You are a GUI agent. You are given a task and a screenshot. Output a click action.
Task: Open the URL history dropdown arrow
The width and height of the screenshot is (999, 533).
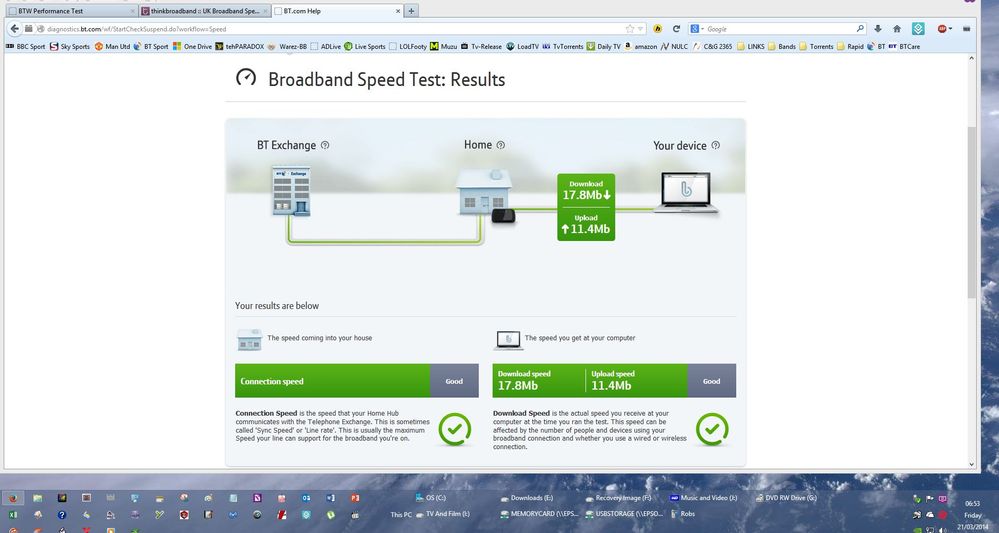click(x=640, y=29)
